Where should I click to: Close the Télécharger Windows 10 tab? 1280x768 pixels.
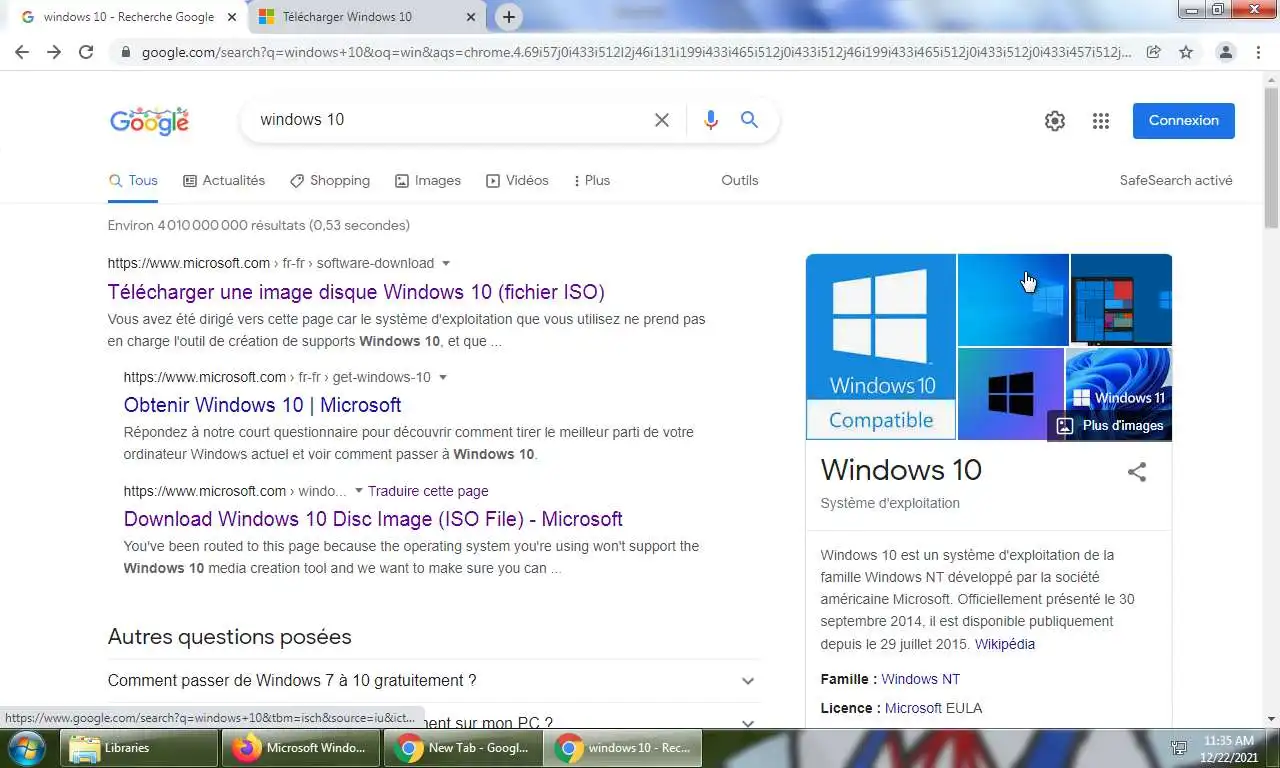click(469, 17)
